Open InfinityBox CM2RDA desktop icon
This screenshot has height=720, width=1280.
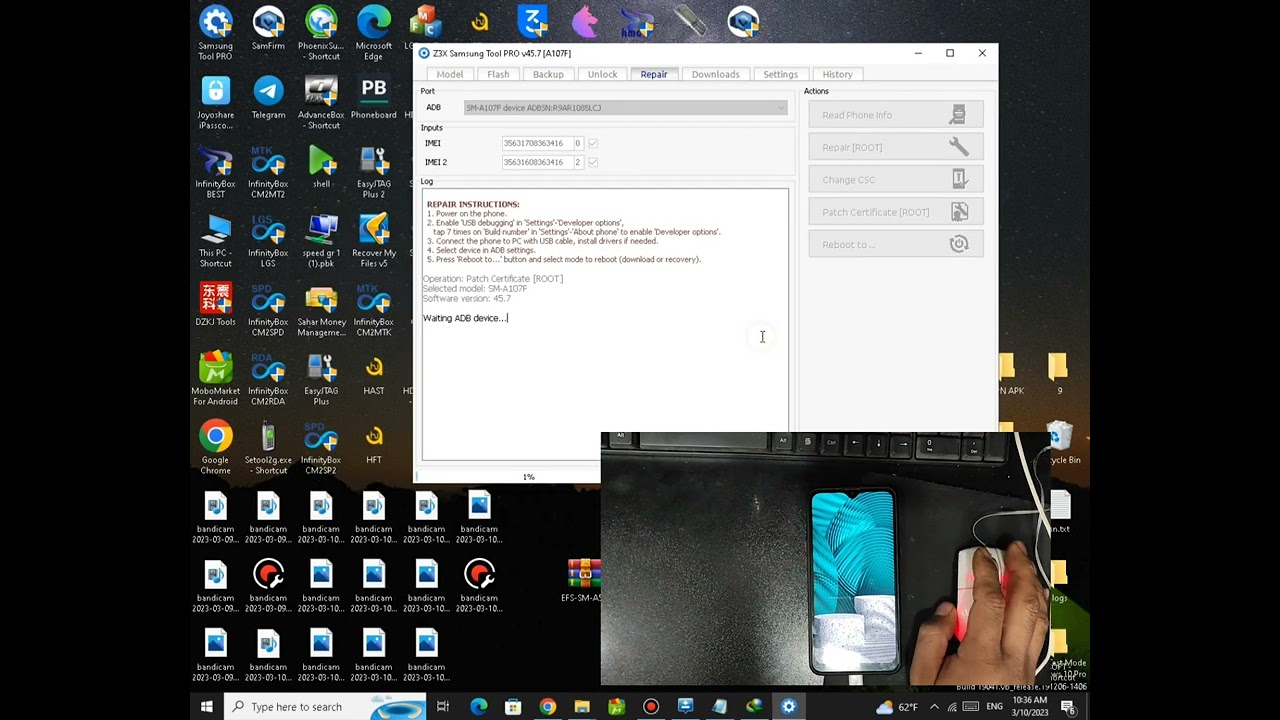[268, 378]
